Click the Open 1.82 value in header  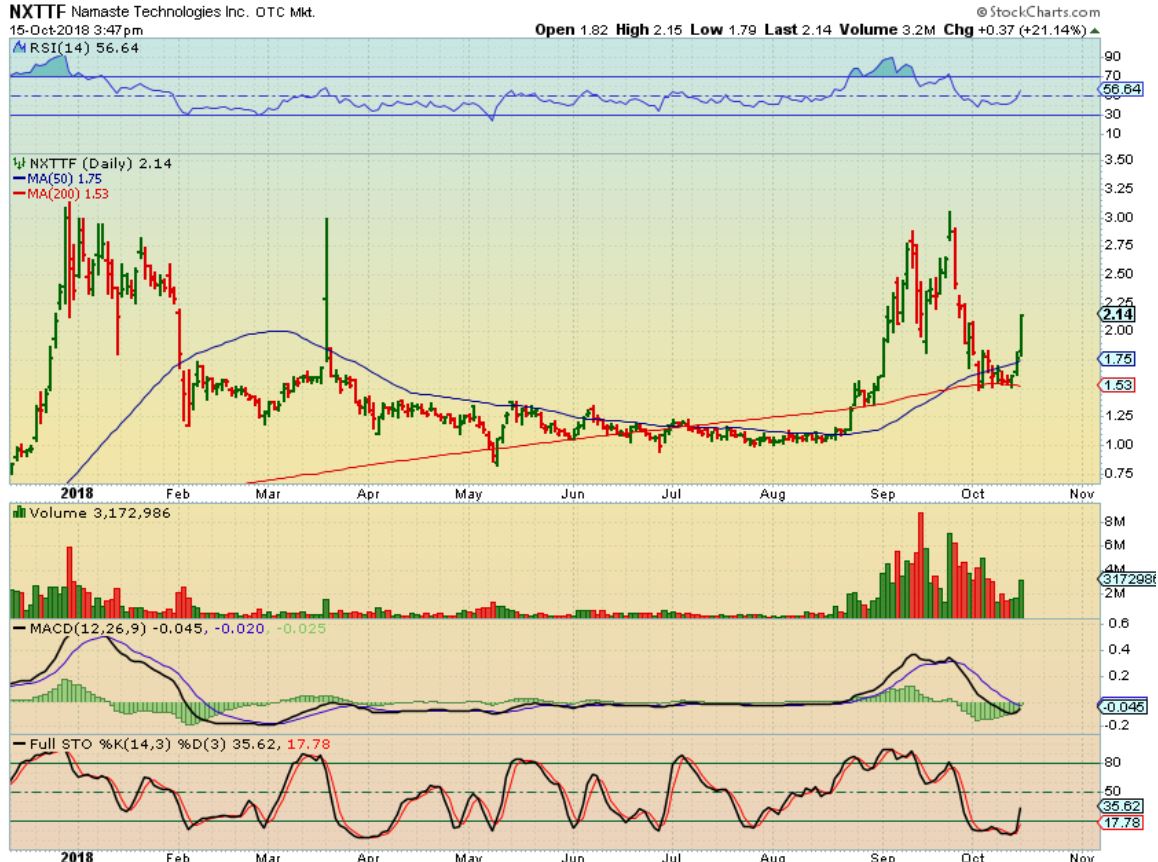pos(572,30)
